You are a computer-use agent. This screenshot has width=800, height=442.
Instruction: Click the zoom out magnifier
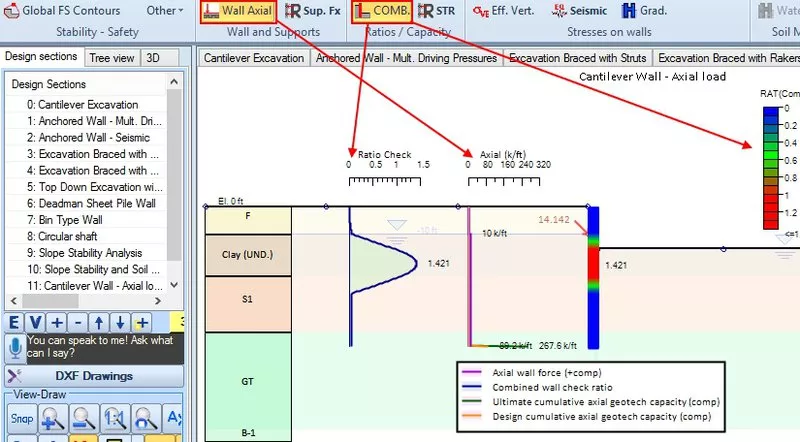click(x=84, y=419)
